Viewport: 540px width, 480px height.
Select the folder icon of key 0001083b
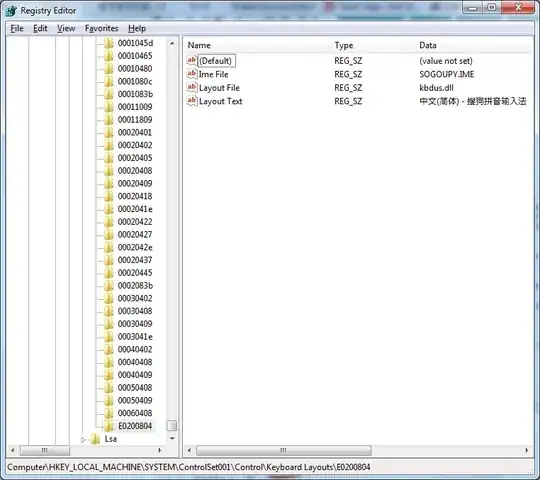tap(108, 94)
